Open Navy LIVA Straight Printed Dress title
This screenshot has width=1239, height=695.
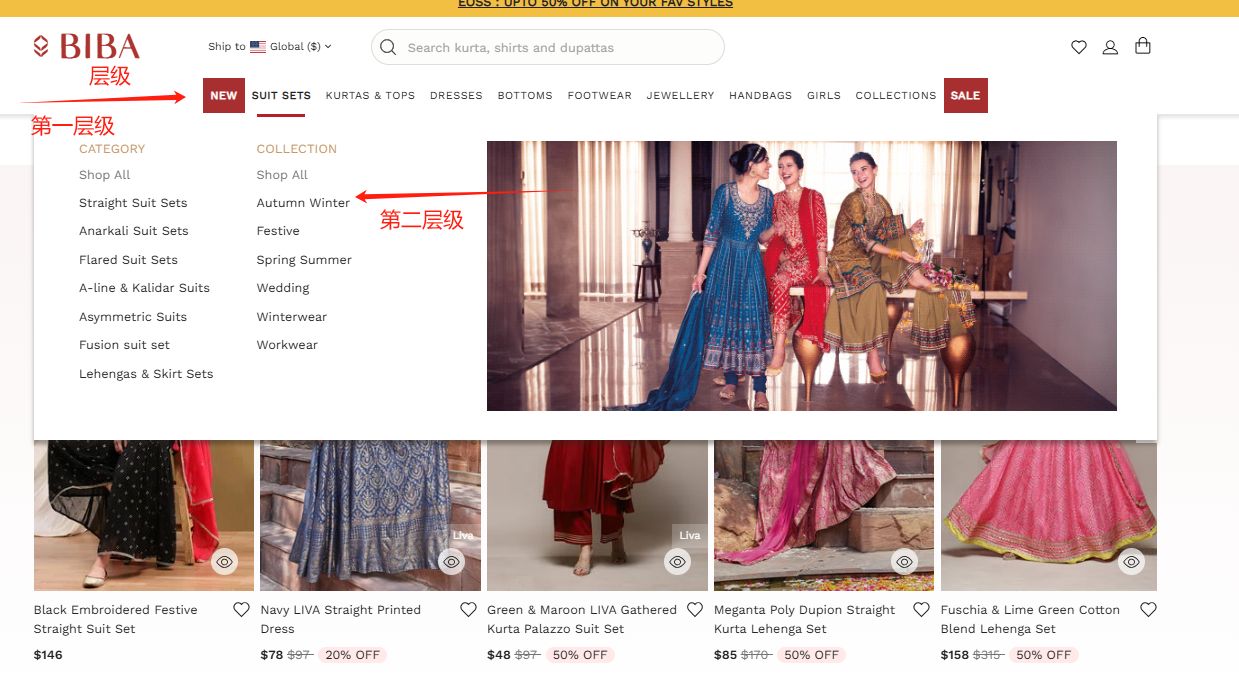pyautogui.click(x=340, y=619)
